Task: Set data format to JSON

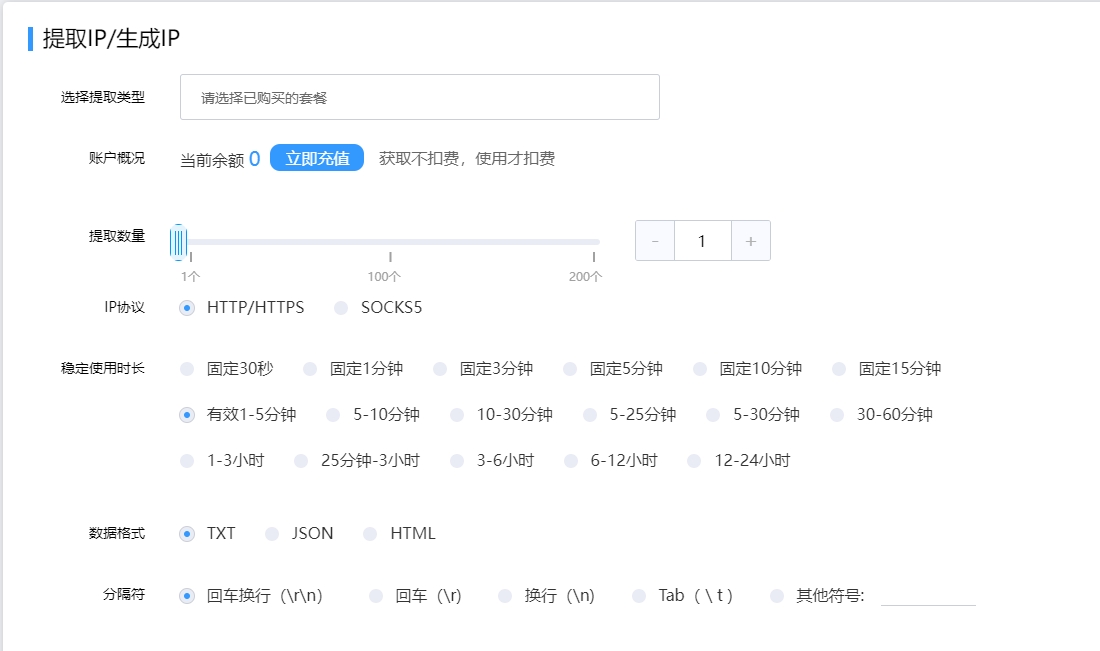Action: tap(272, 534)
